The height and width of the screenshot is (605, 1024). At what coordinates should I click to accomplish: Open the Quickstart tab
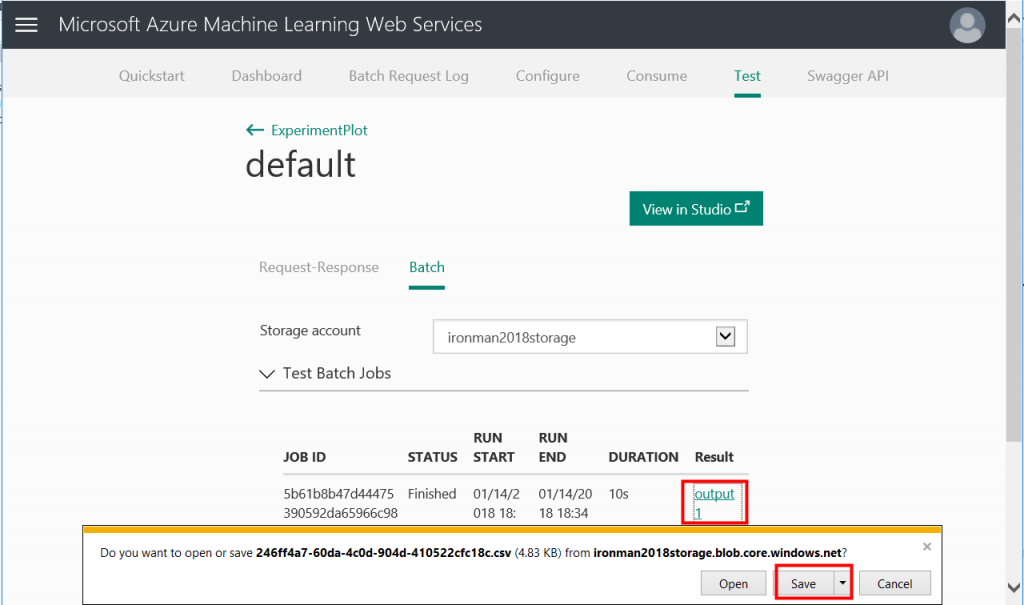pyautogui.click(x=152, y=76)
